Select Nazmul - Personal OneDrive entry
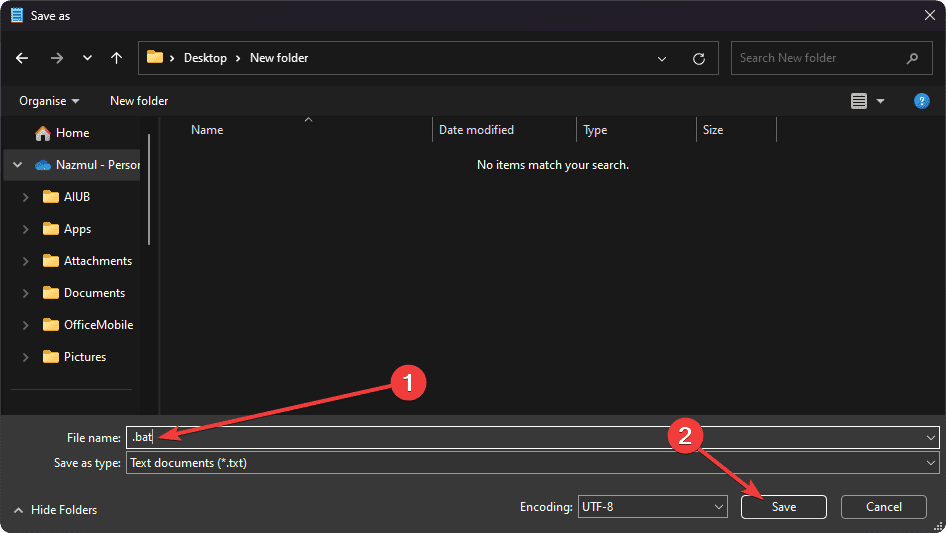This screenshot has width=946, height=533. coord(87,165)
